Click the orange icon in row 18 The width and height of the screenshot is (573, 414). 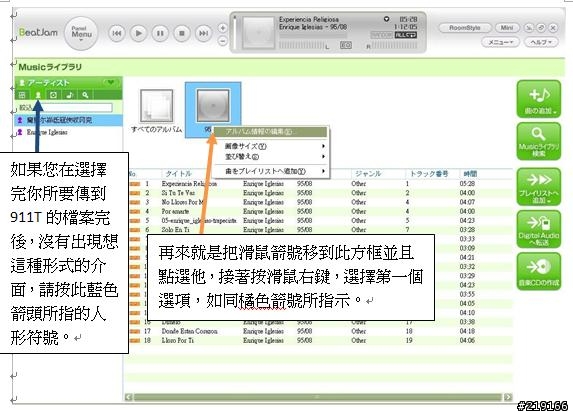[x=135, y=341]
